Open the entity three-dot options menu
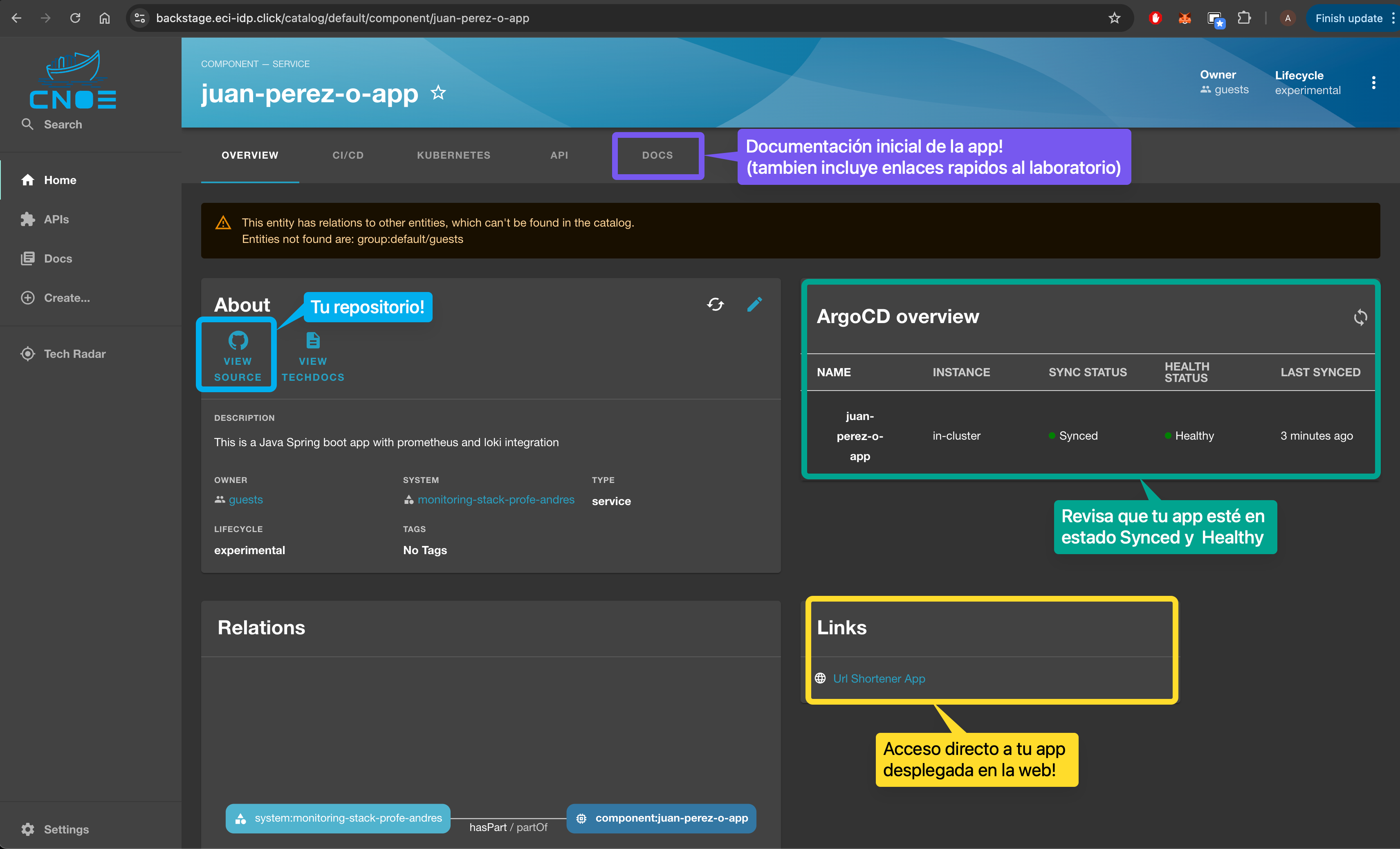 click(x=1373, y=83)
